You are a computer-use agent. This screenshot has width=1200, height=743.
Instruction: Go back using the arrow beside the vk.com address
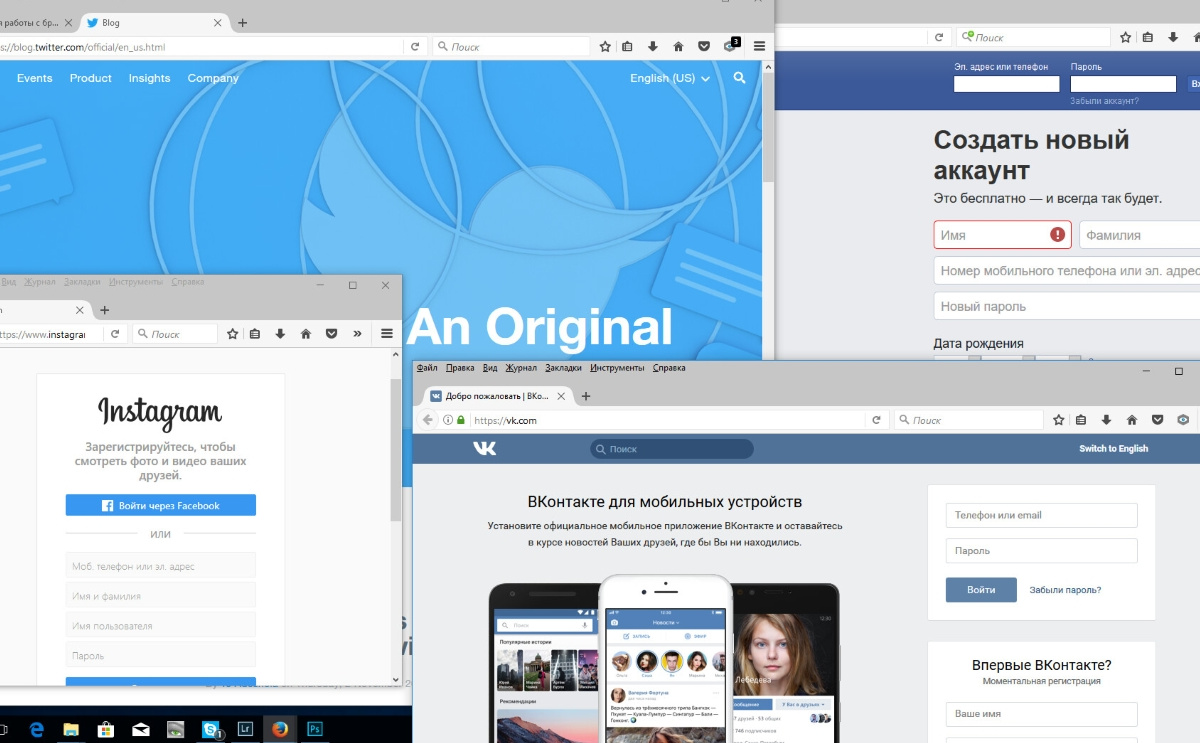[x=428, y=420]
